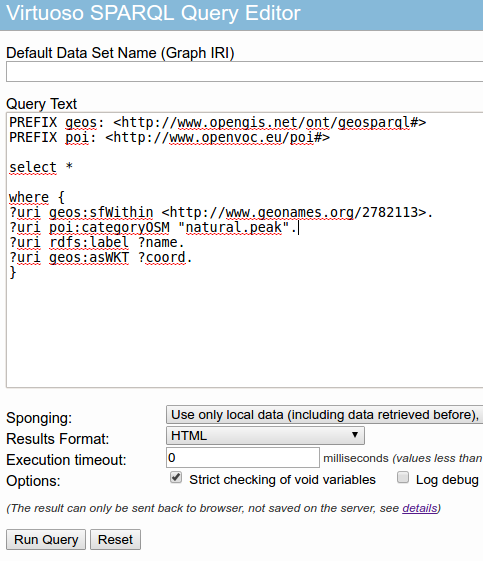Click the milliseconds note beside timeout field
Viewport: 483px width, 561px height.
click(403, 458)
